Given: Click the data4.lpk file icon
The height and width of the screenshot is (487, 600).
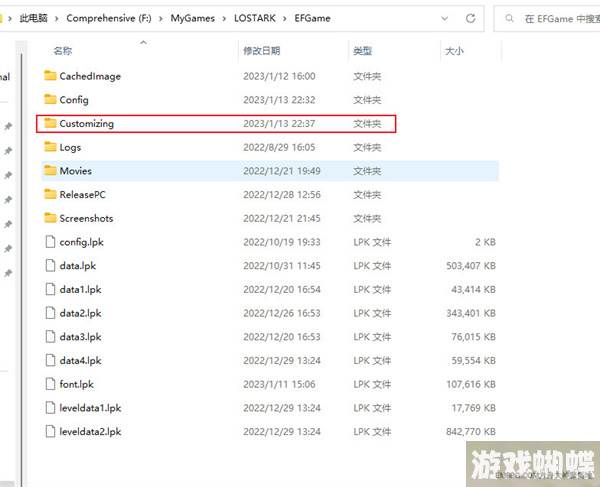Looking at the screenshot, I should [x=50, y=360].
